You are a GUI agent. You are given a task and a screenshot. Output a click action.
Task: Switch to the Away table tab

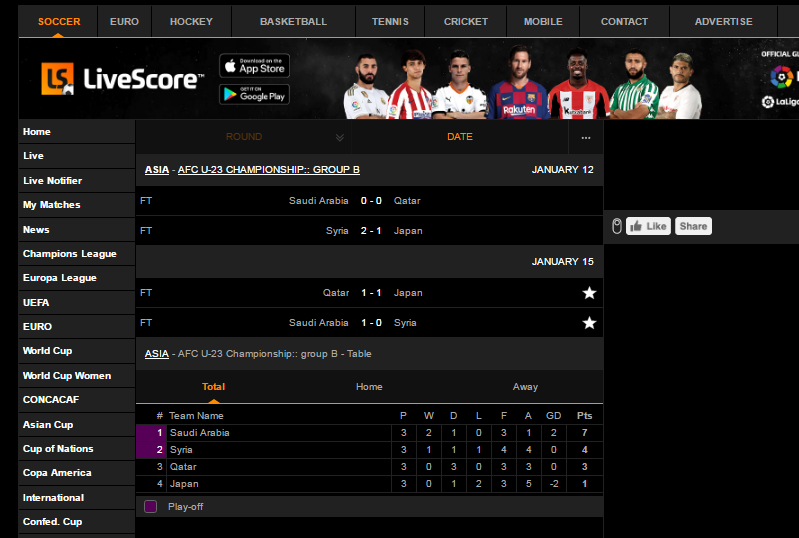(x=525, y=387)
